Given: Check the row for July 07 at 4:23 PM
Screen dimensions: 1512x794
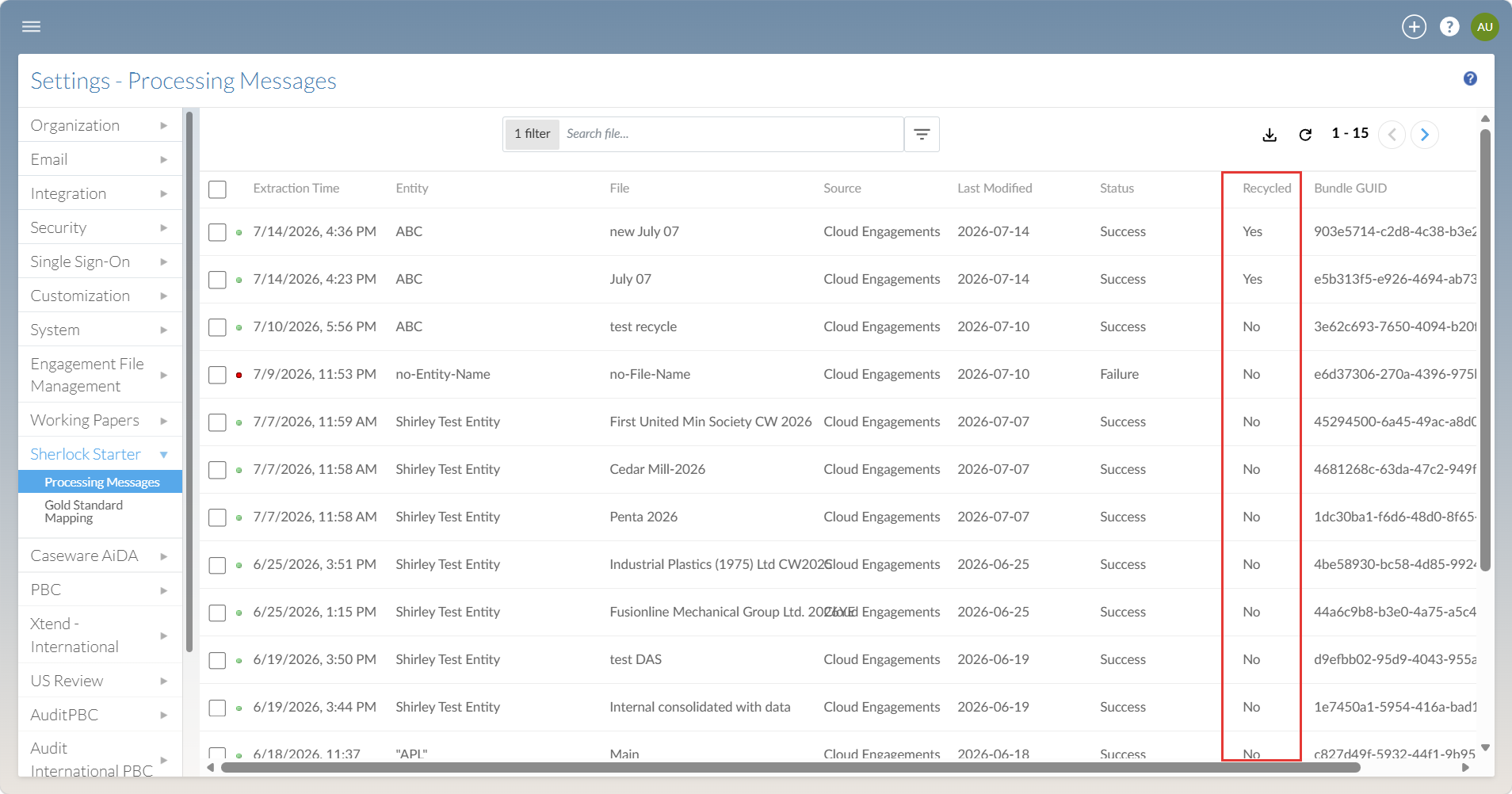Looking at the screenshot, I should 217,280.
